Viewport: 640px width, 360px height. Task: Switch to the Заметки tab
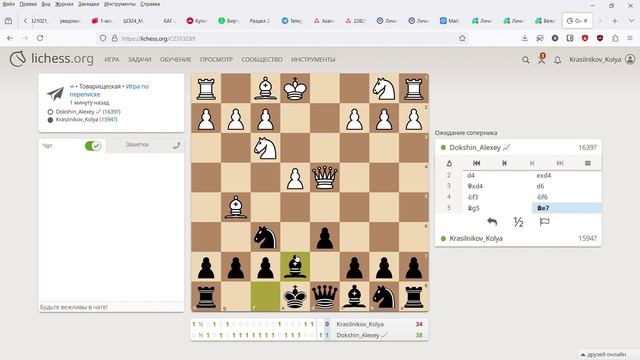pos(137,144)
